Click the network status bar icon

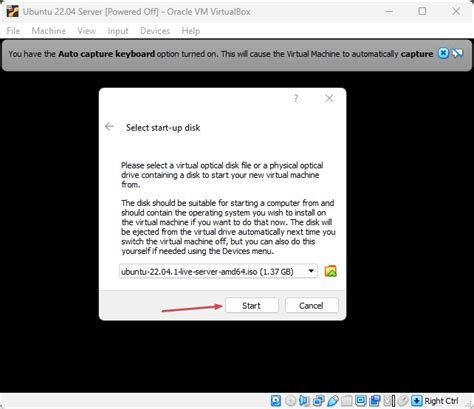coord(319,401)
